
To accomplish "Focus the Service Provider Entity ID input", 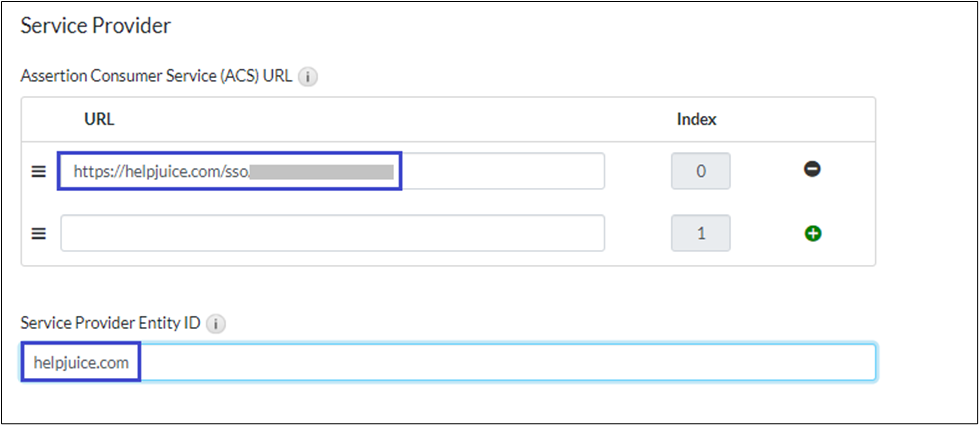I will click(500, 362).
